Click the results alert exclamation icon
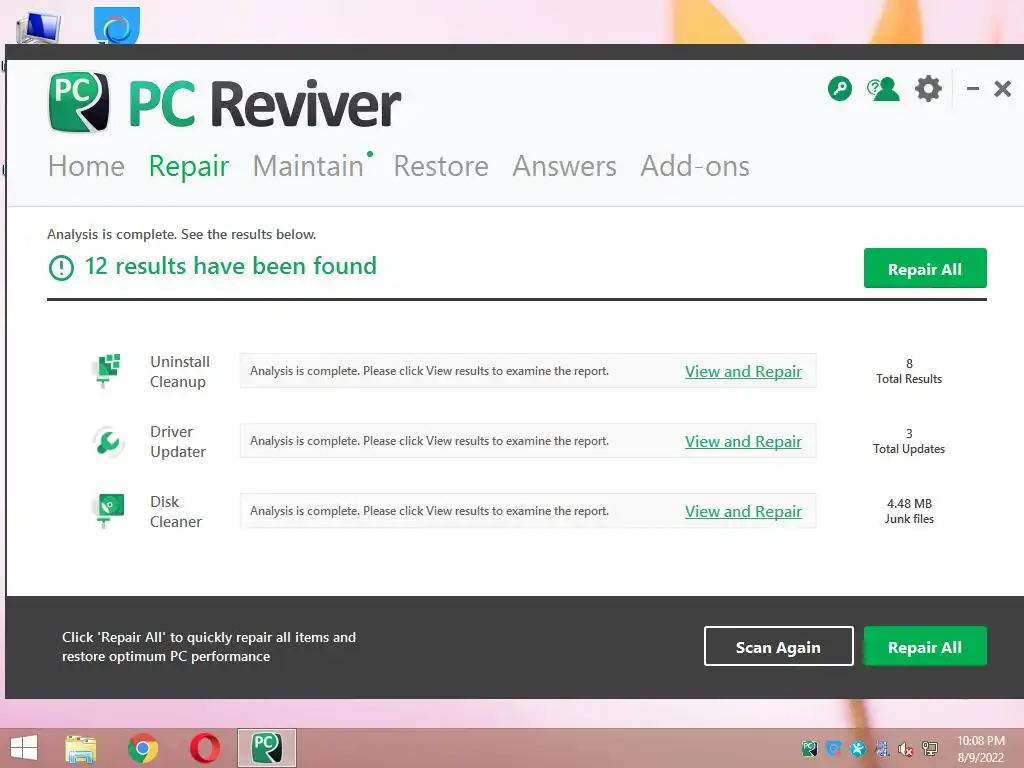This screenshot has width=1024, height=768. [61, 267]
